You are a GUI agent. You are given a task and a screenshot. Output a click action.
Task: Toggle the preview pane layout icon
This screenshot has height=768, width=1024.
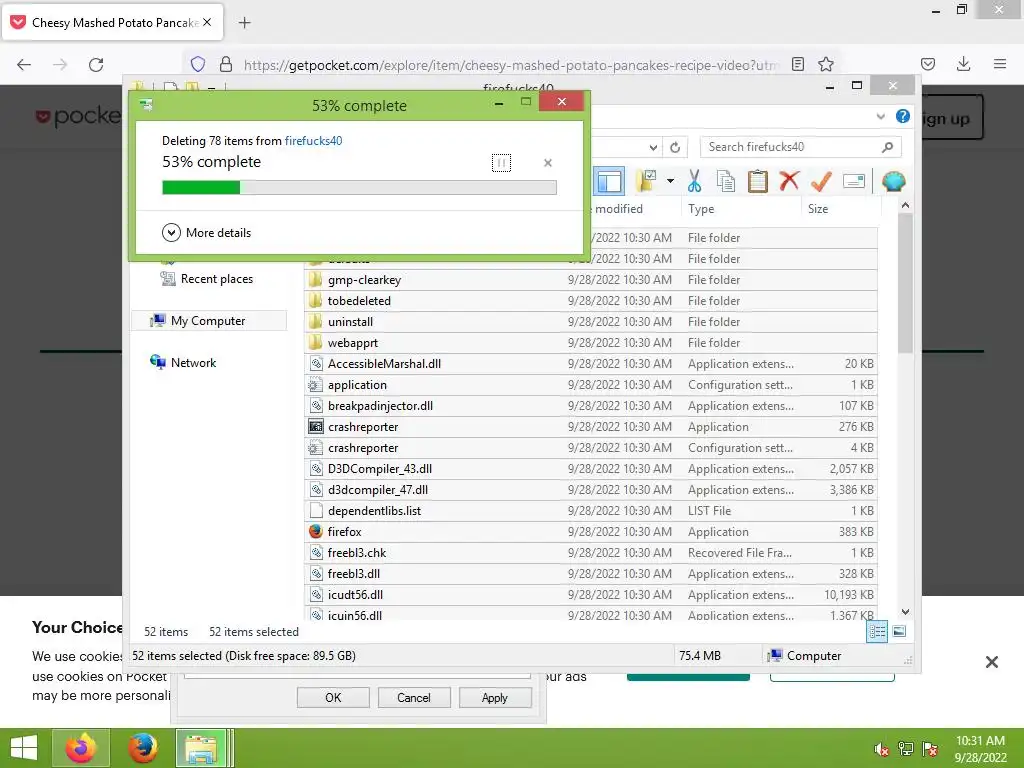(609, 182)
